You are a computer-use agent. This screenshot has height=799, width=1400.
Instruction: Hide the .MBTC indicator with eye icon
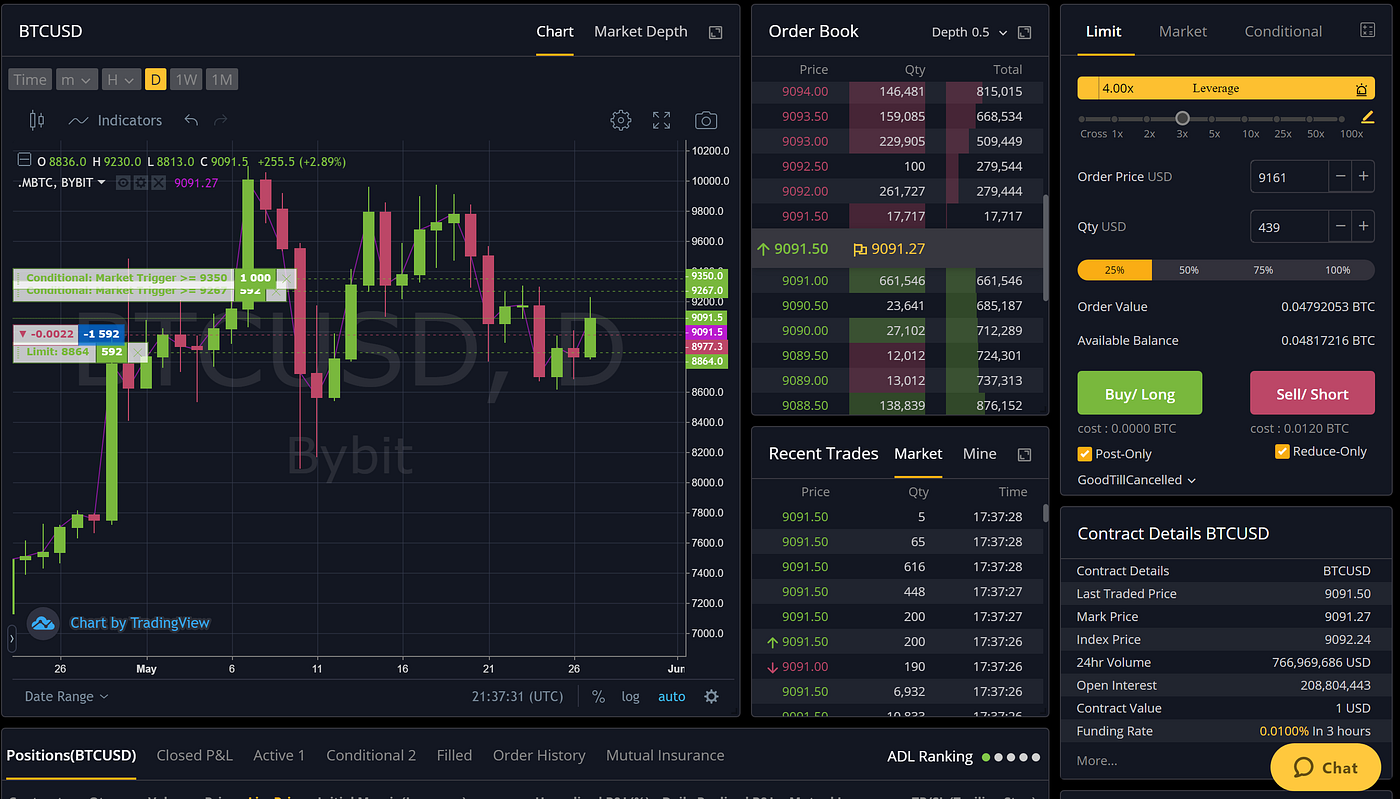coord(123,183)
